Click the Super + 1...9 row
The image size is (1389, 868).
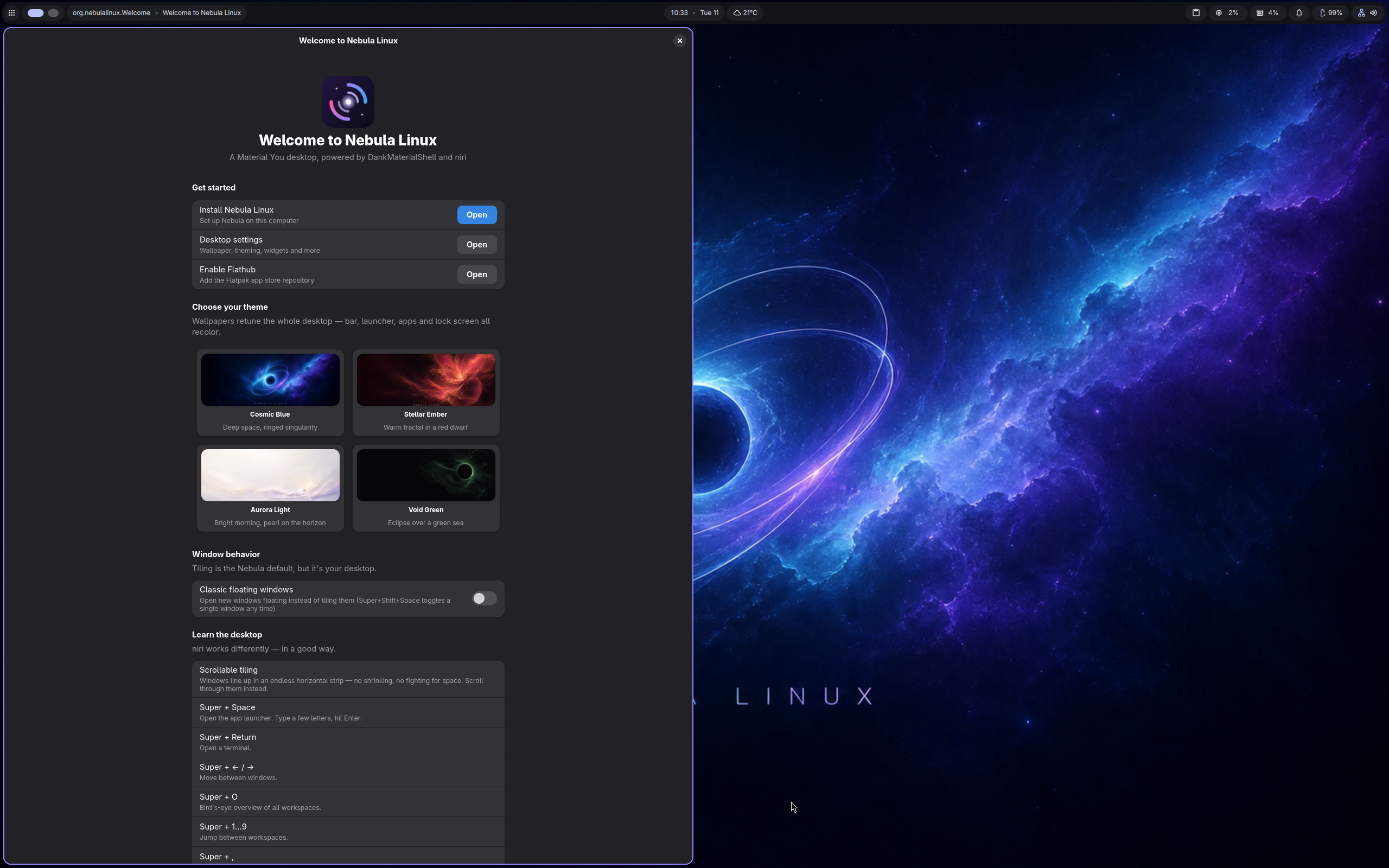(348, 832)
